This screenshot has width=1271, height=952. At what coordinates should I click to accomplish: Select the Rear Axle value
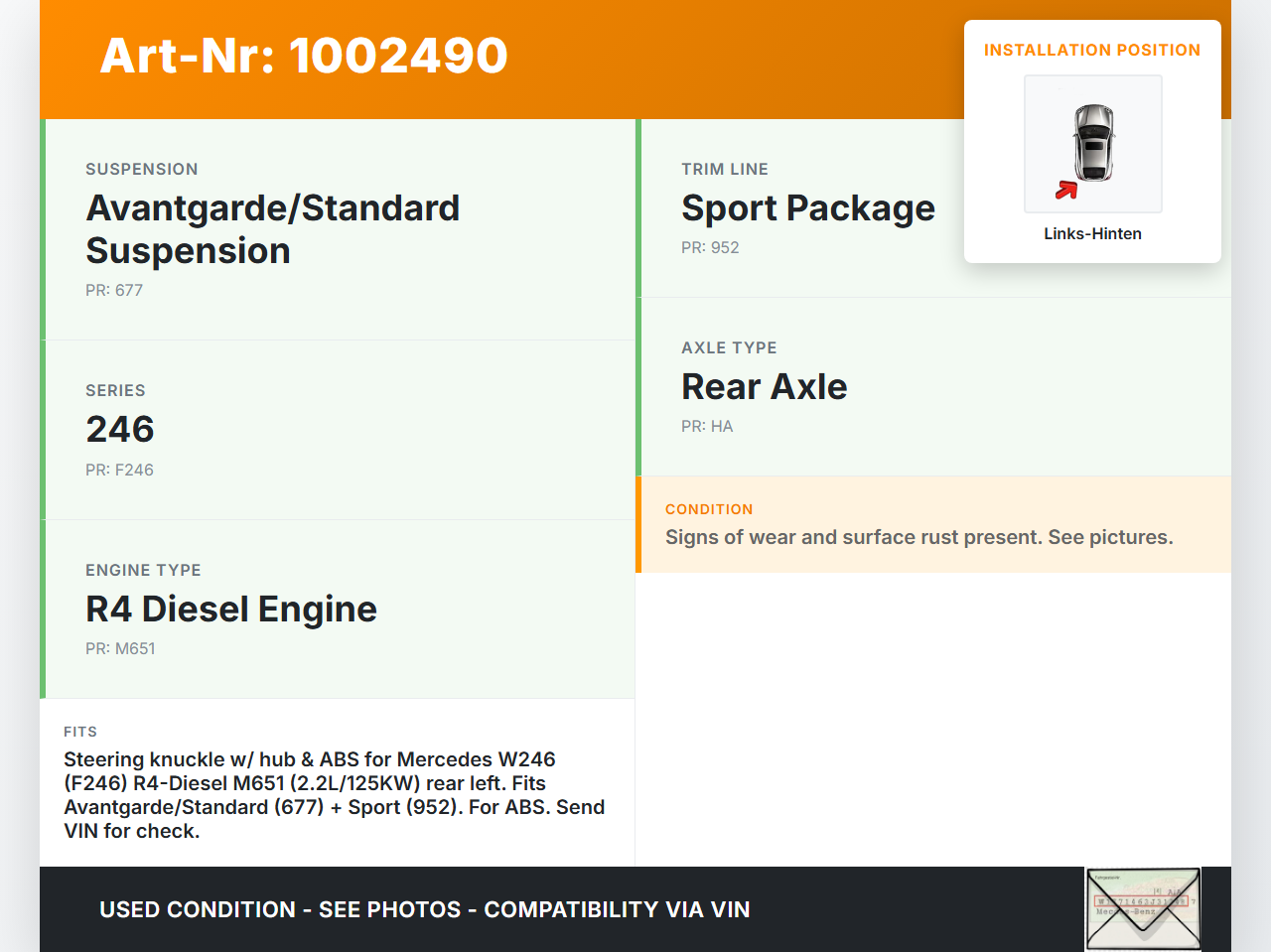pyautogui.click(x=764, y=386)
